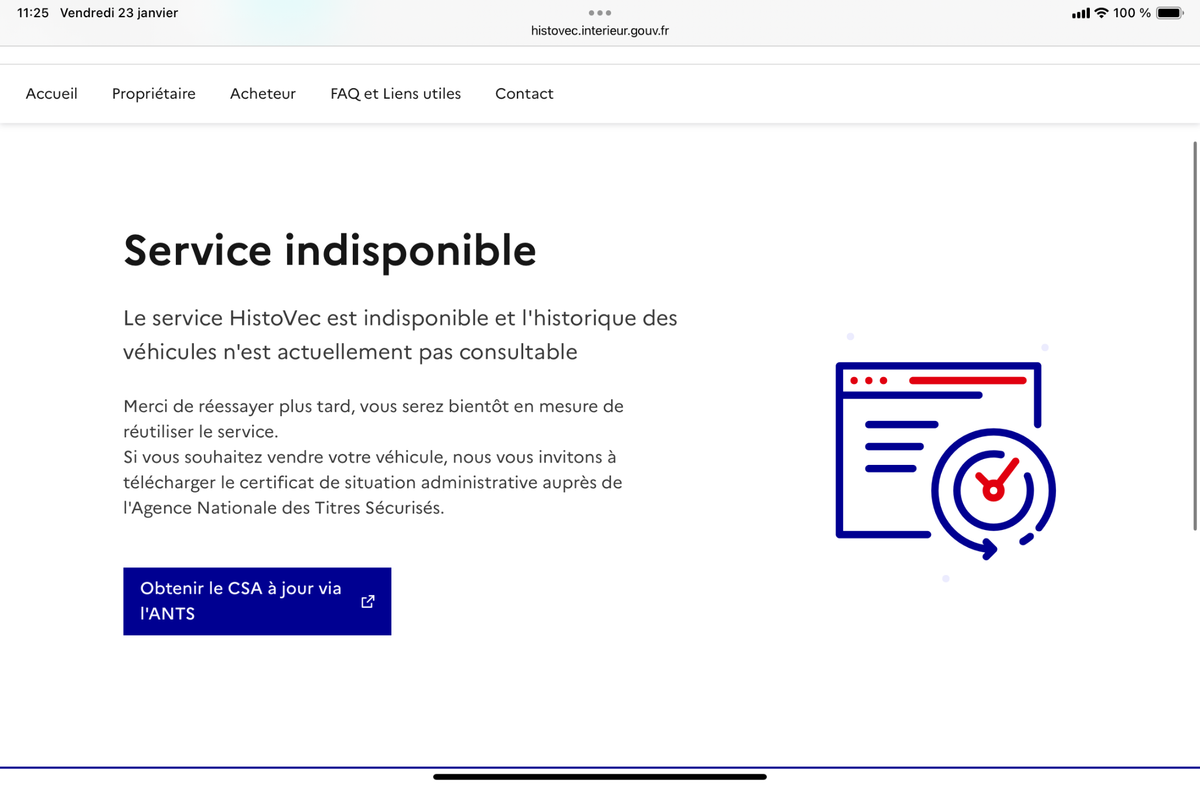Tap the 100 % battery percentage text

click(x=1132, y=13)
